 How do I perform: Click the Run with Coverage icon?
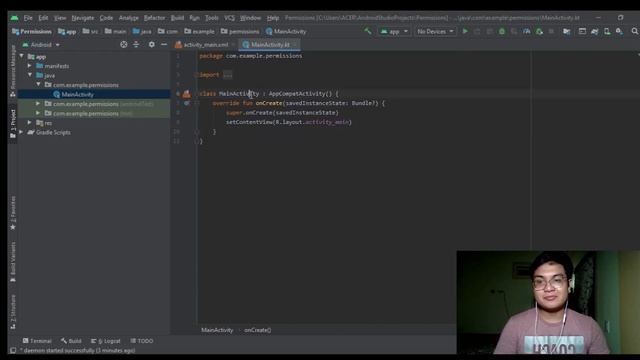pyautogui.click(x=514, y=31)
